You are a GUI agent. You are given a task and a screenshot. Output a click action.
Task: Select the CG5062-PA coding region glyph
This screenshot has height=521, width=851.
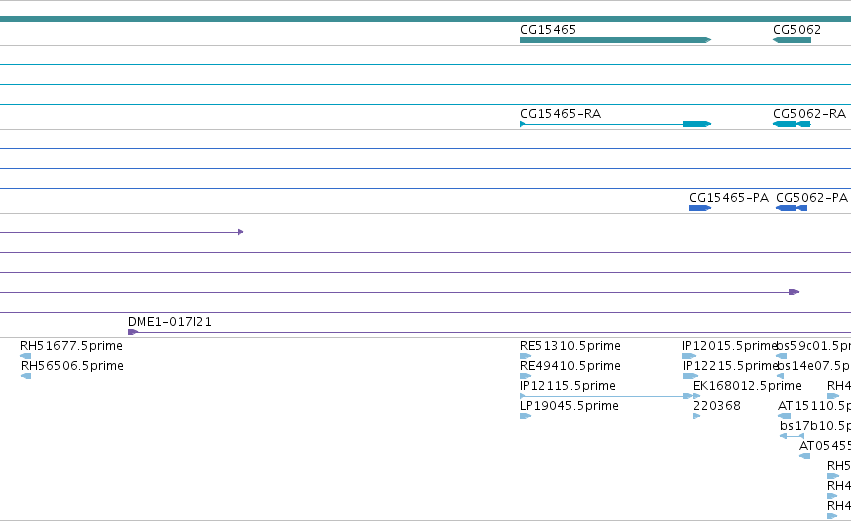point(791,208)
